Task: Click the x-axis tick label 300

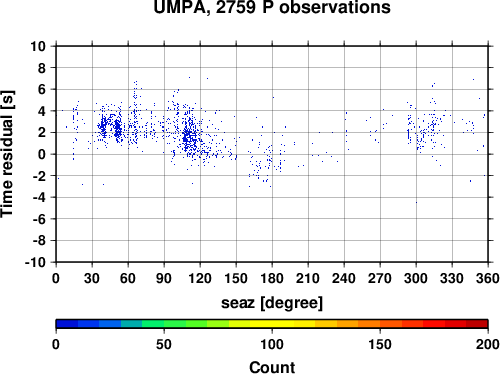Action: [416, 278]
